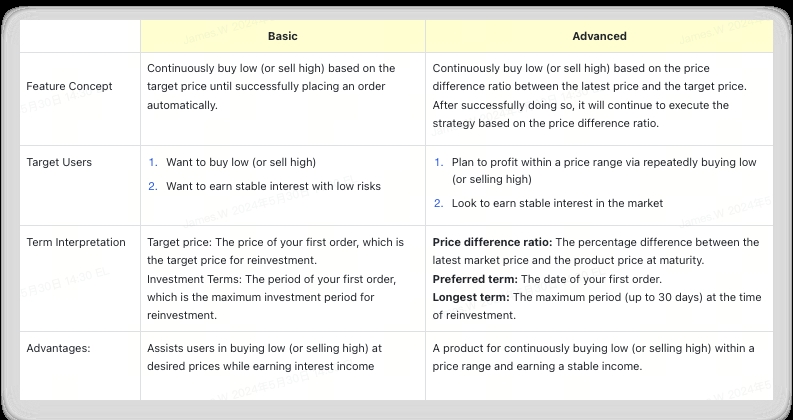Image resolution: width=793 pixels, height=420 pixels.
Task: Click the Term Interpretation row label
Action: coord(76,242)
